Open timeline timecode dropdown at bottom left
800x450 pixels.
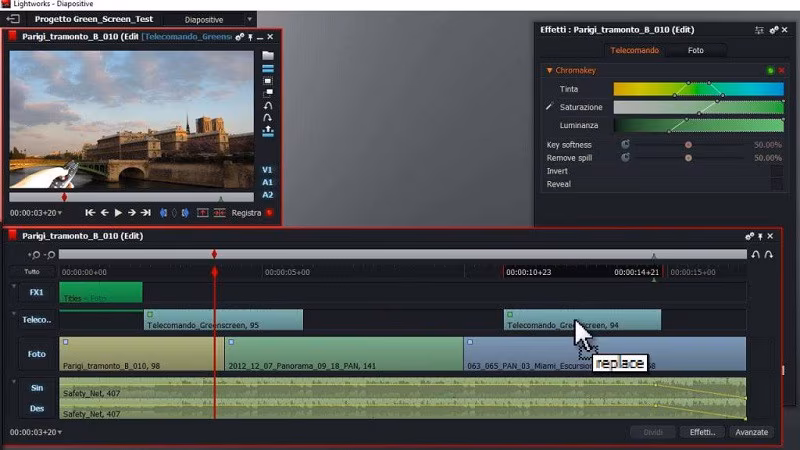coord(60,432)
